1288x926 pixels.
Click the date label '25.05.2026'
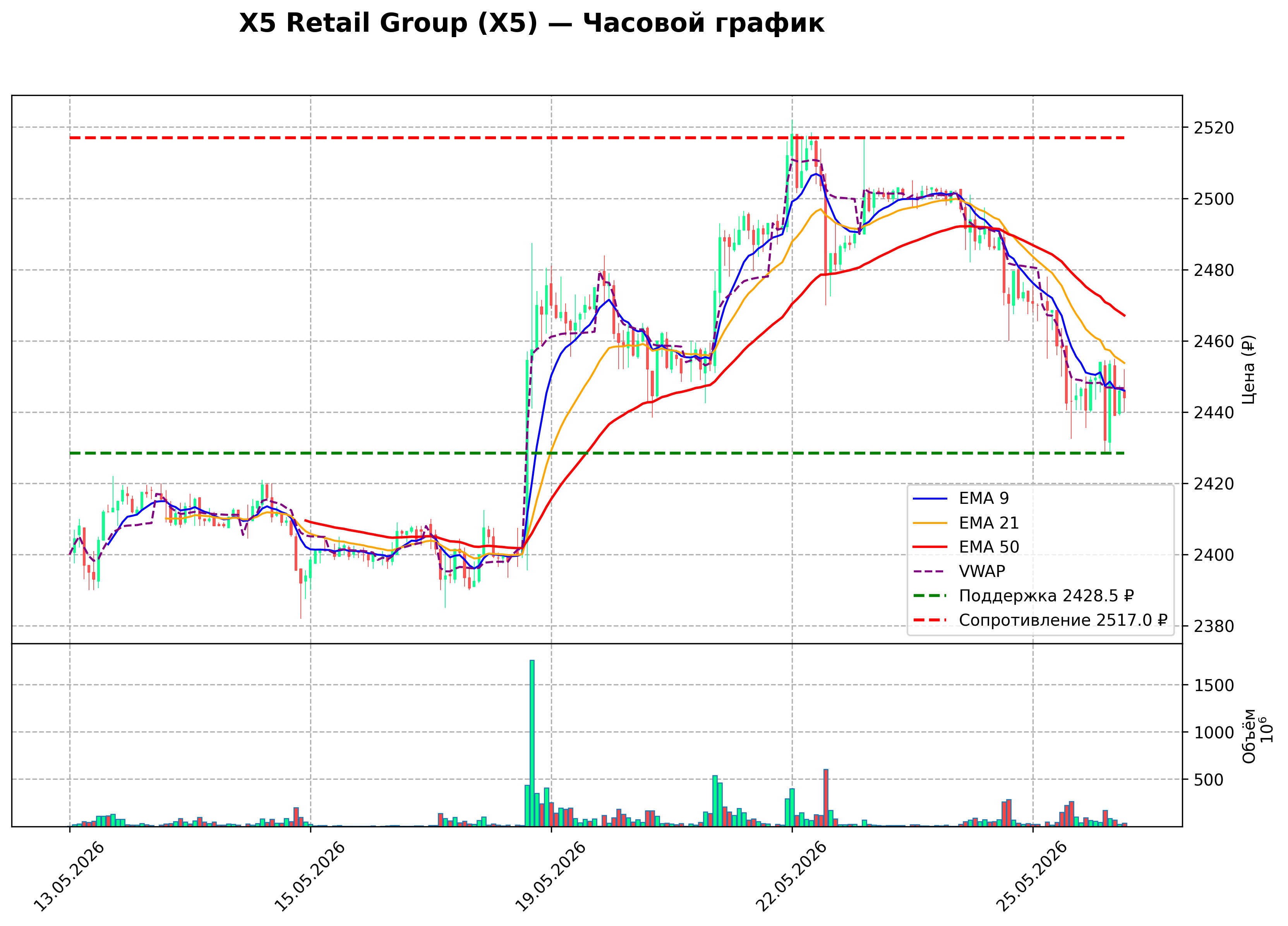click(x=1032, y=876)
